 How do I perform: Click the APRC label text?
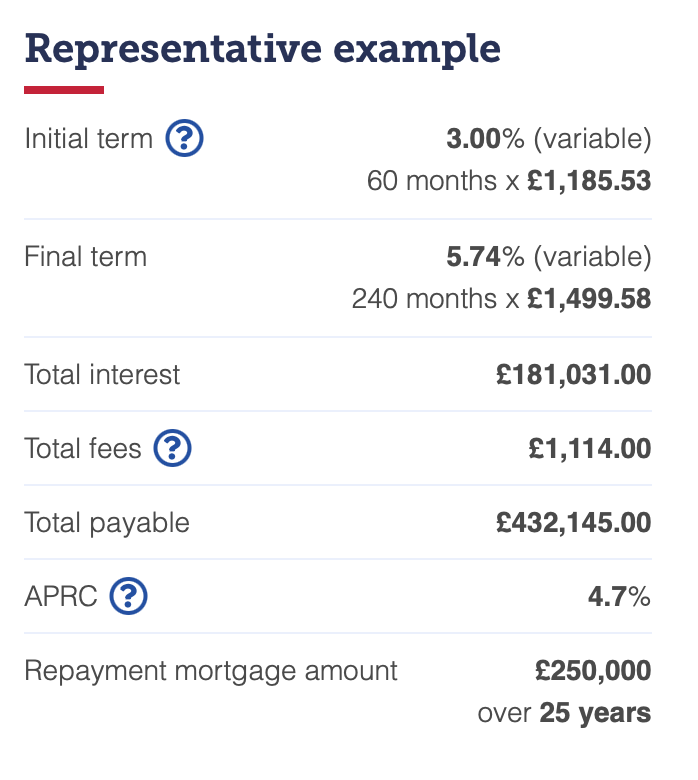click(61, 596)
